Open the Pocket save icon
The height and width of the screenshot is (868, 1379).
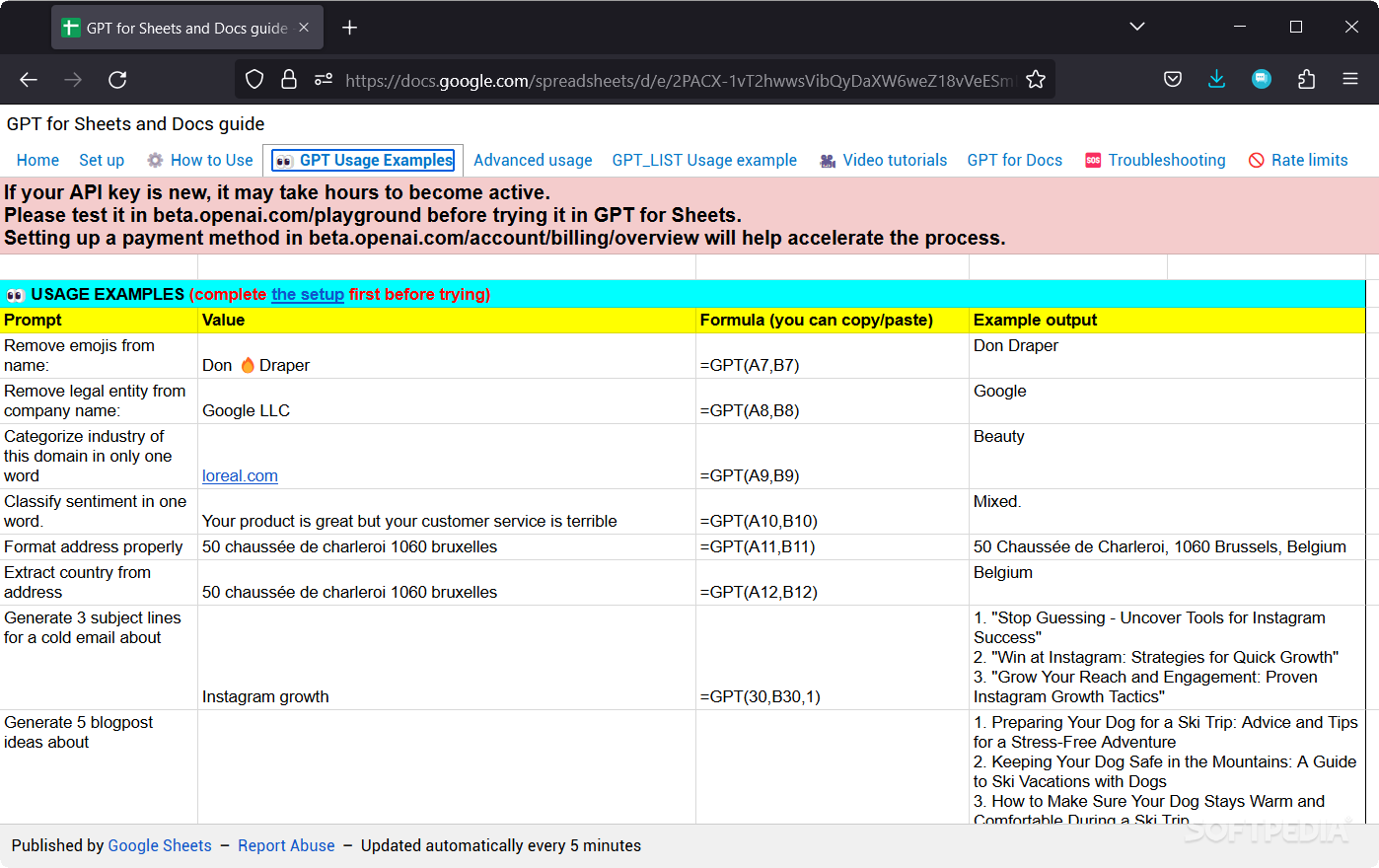click(1173, 80)
